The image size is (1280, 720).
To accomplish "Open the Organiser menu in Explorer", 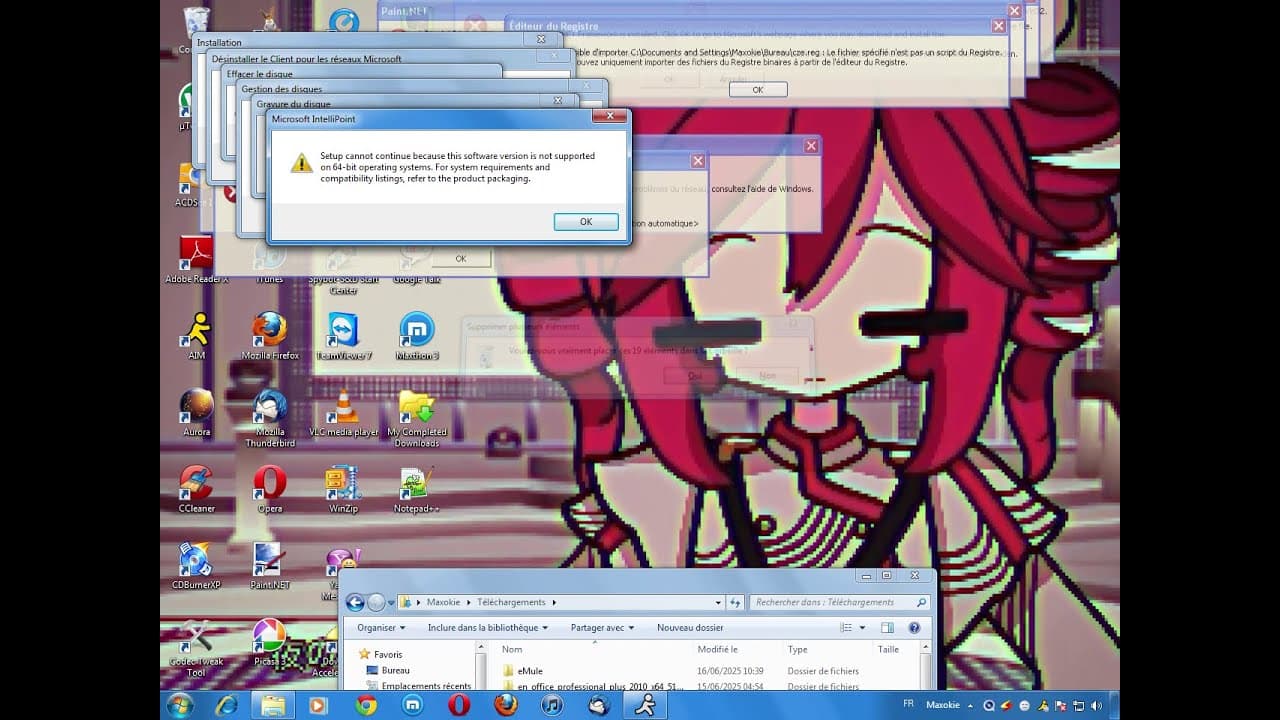I will (x=382, y=628).
